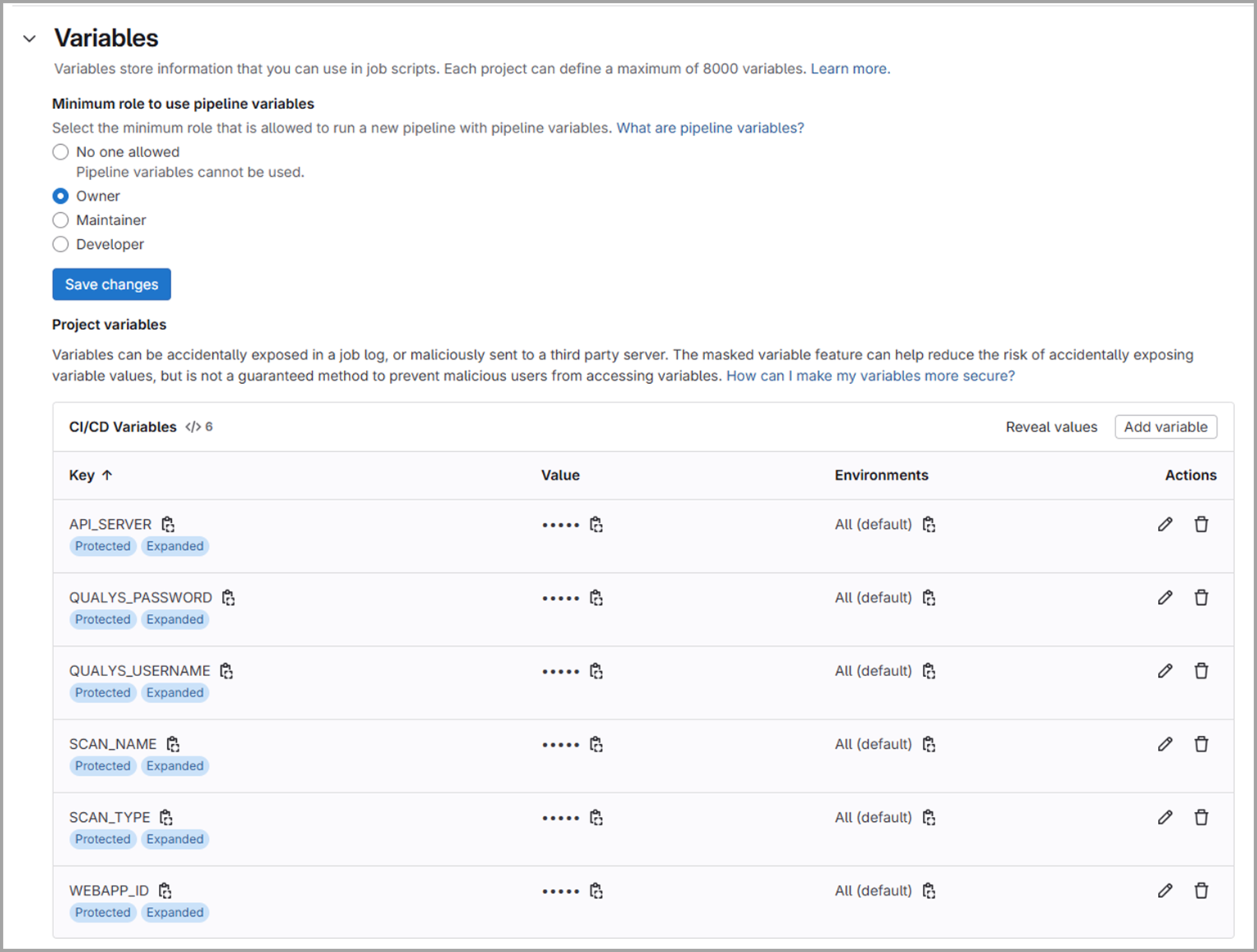Open 'What are pipeline variables?' link
This screenshot has height=952, width=1257.
point(710,128)
